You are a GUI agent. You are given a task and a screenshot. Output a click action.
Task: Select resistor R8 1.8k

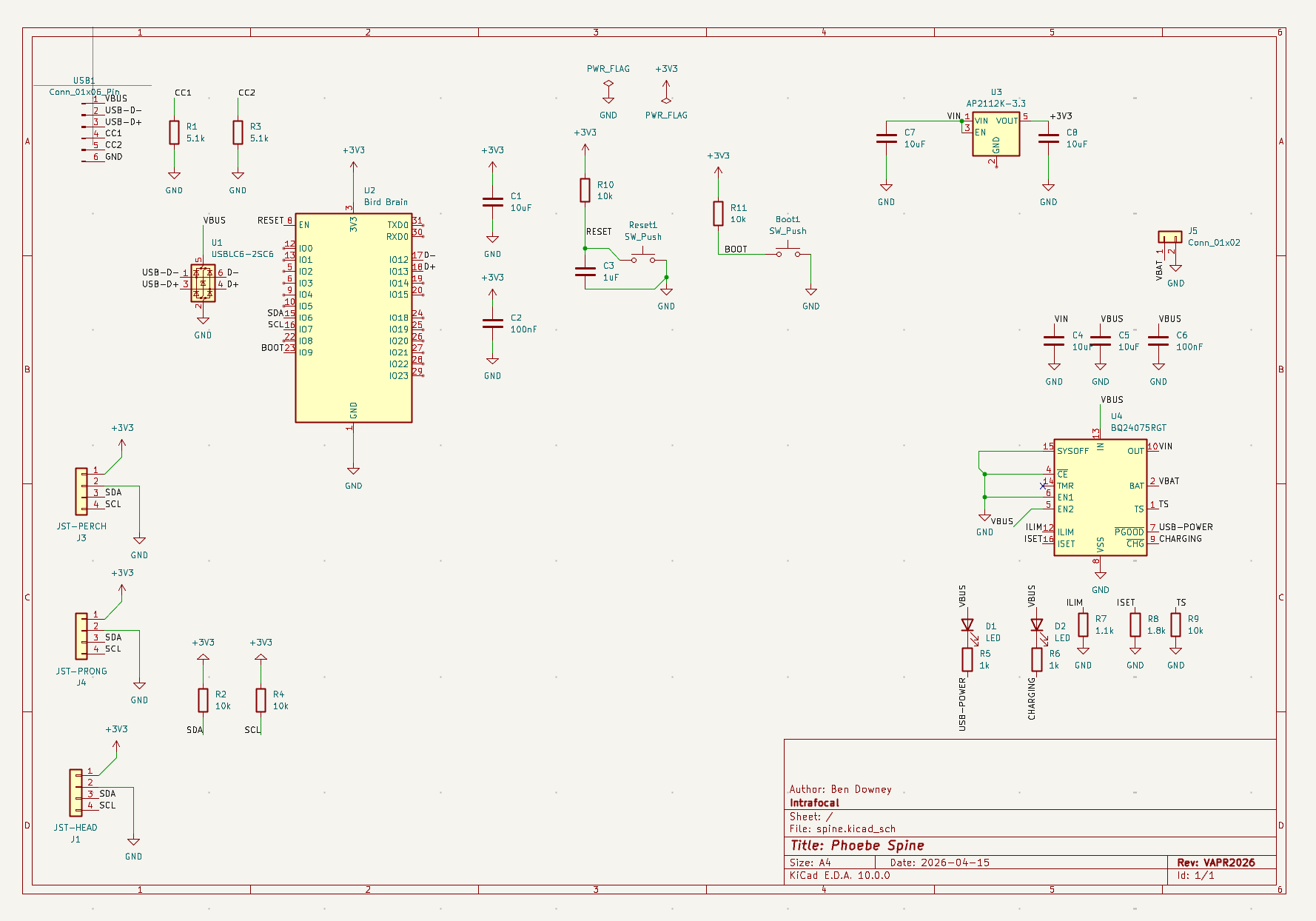click(1135, 625)
